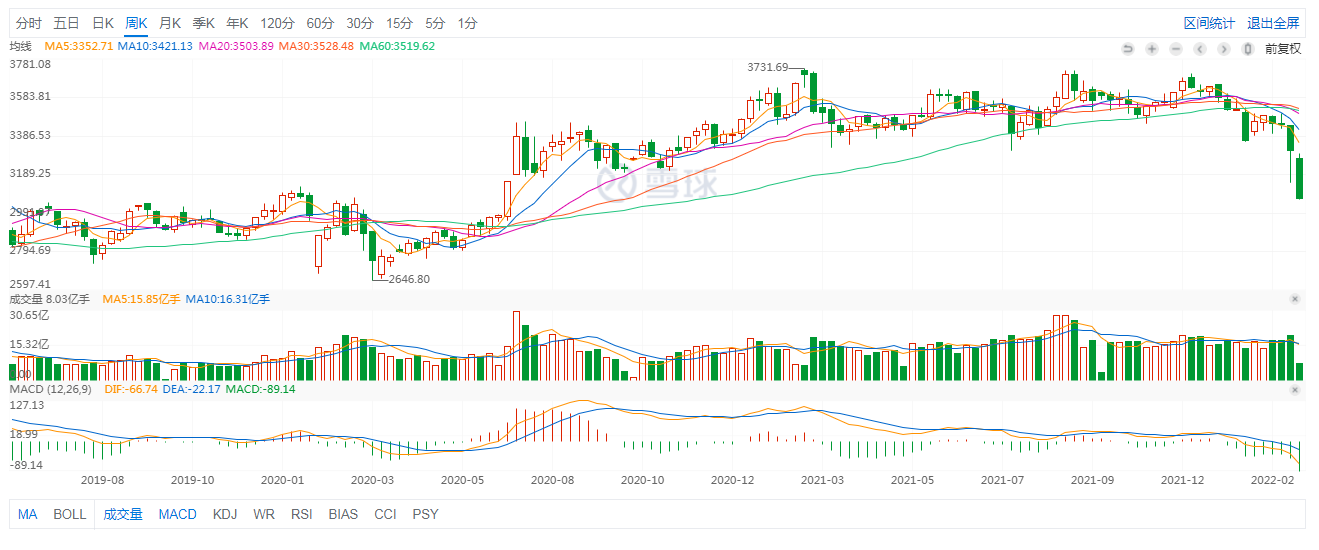The width and height of the screenshot is (1319, 550).
Task: Switch to the 五日 timeframe tab
Action: coord(66,23)
